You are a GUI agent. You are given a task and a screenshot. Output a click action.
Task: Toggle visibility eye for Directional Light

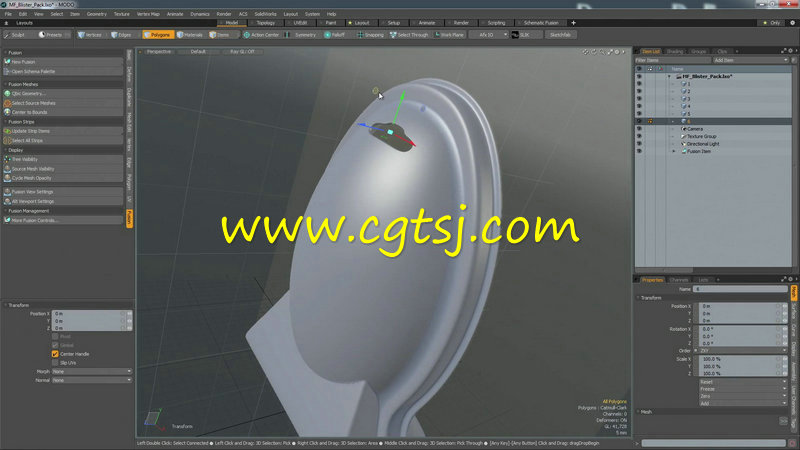click(639, 144)
